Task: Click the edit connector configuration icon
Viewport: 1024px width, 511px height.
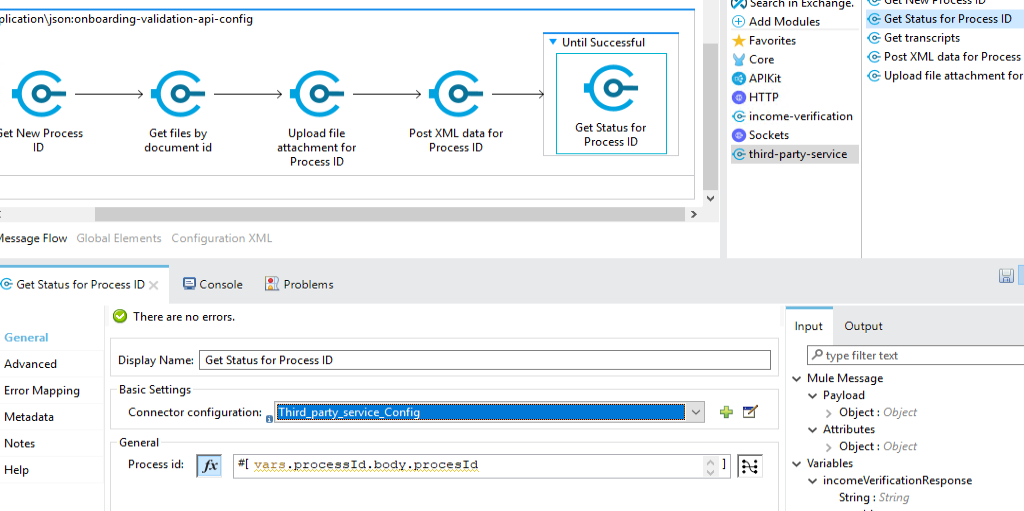Action: (x=750, y=412)
